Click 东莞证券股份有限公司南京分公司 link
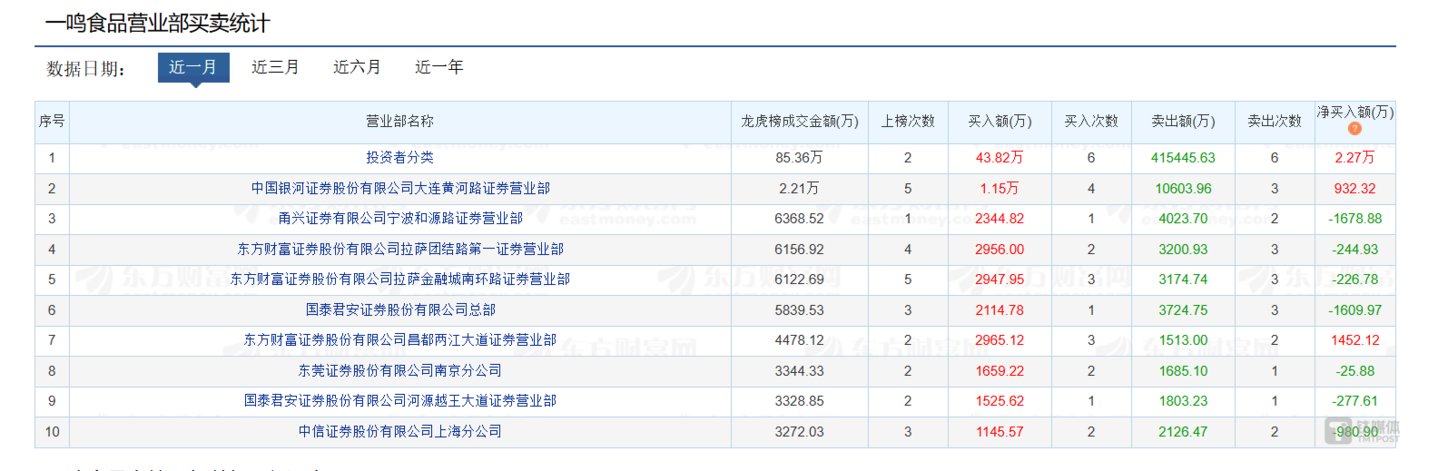Image resolution: width=1438 pixels, height=471 pixels. (x=400, y=371)
